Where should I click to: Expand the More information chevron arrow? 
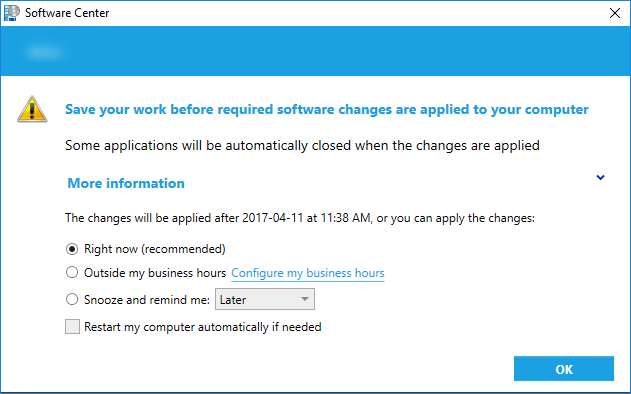tap(600, 177)
